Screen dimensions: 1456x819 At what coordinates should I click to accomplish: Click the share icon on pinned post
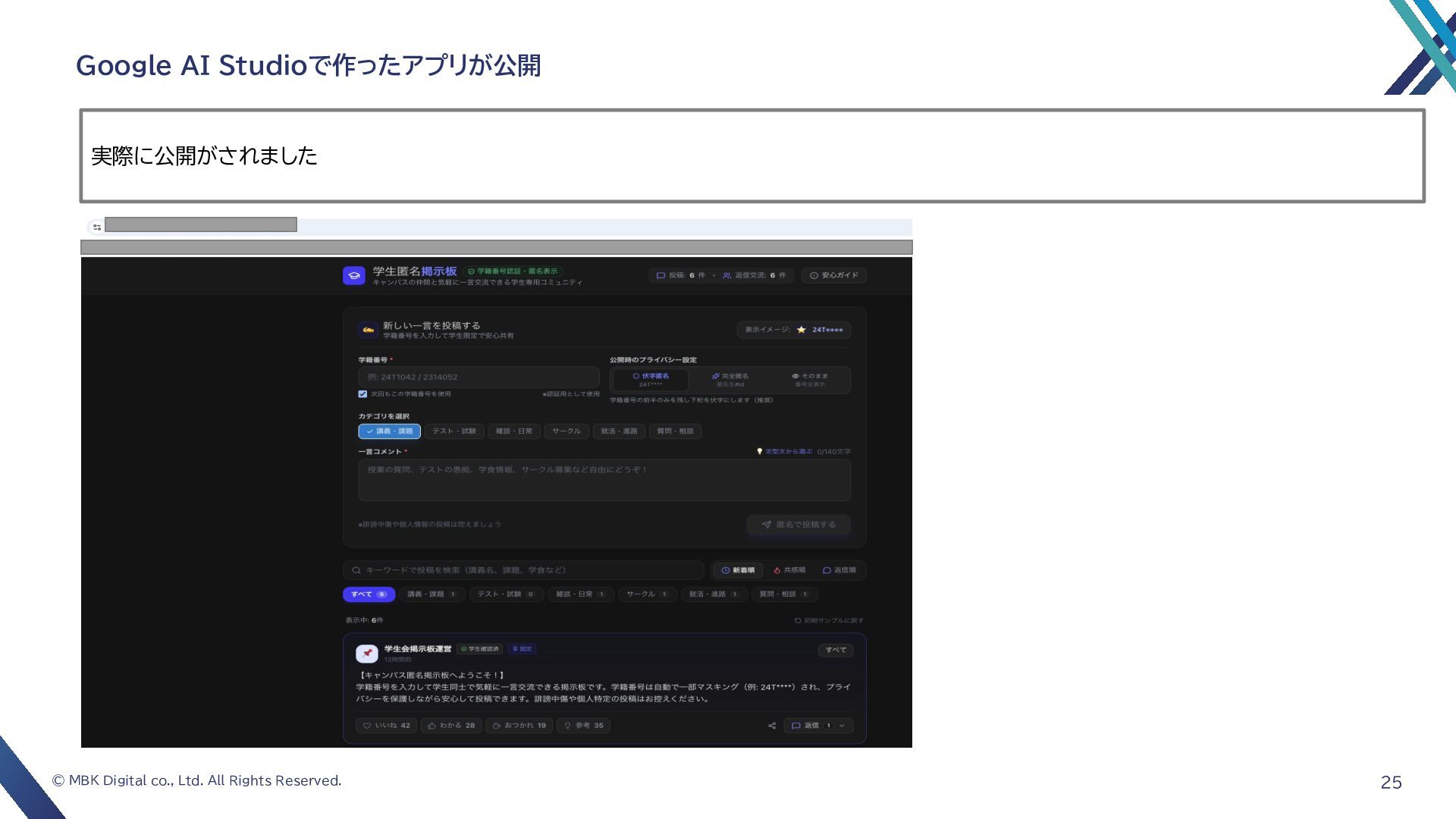(772, 726)
